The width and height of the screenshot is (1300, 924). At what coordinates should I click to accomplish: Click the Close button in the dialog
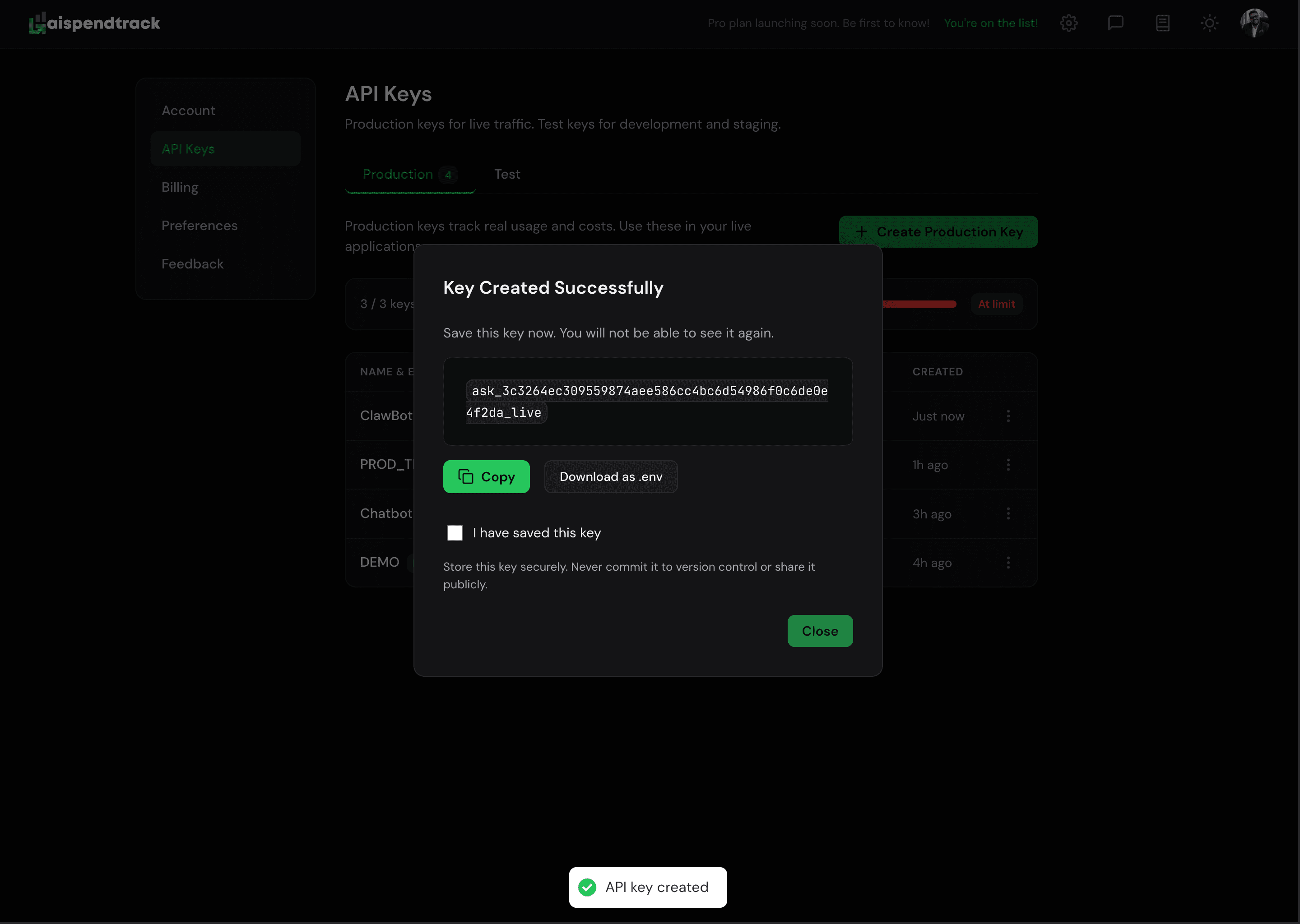[820, 630]
